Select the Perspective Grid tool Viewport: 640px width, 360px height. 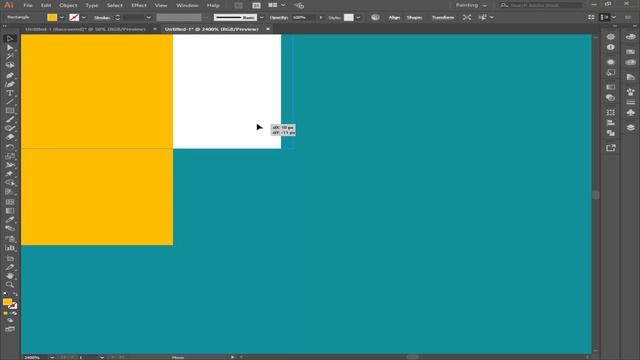coord(10,192)
